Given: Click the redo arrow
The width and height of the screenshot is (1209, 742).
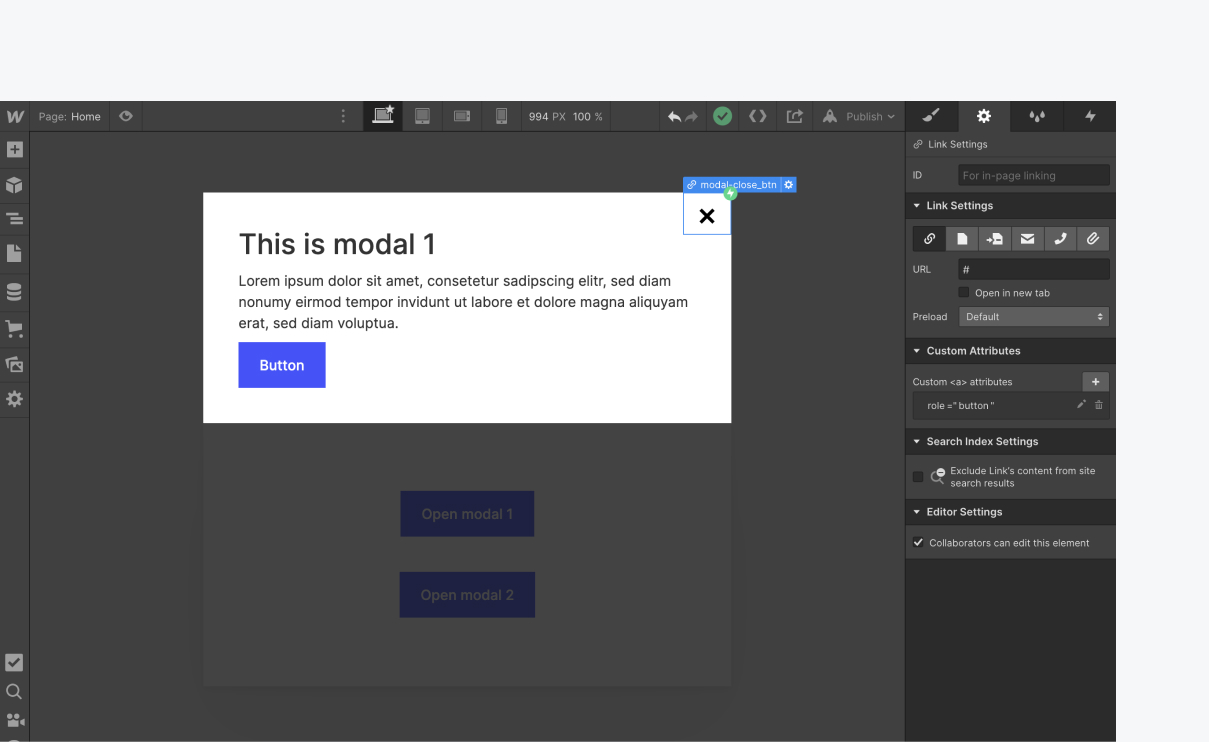Looking at the screenshot, I should click(692, 116).
